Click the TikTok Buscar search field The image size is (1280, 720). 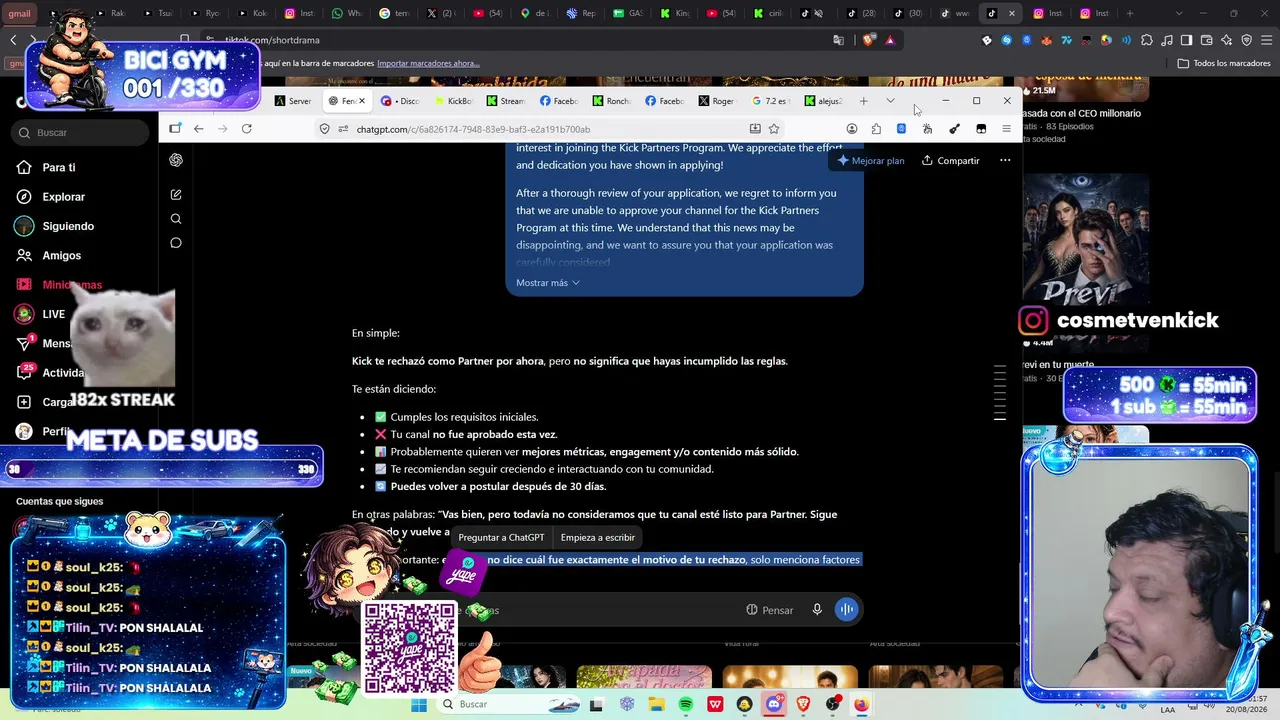[x=80, y=132]
